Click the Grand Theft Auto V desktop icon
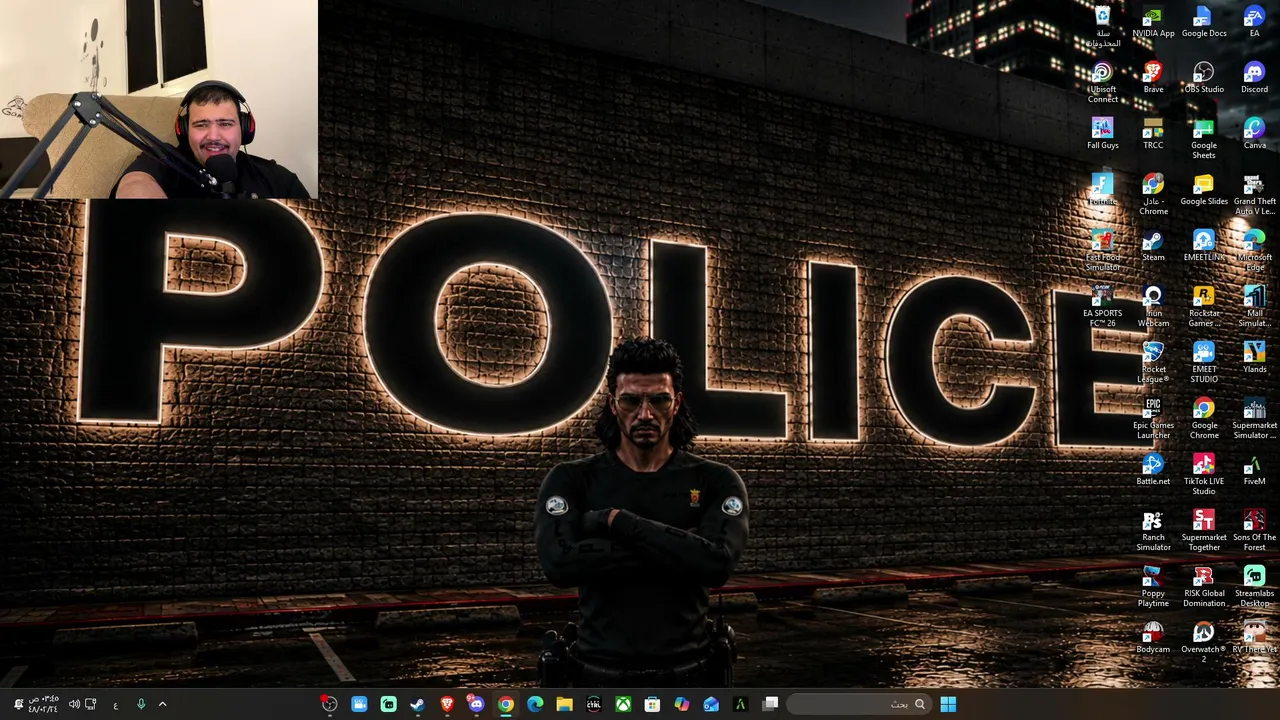The height and width of the screenshot is (720, 1280). 1254,195
